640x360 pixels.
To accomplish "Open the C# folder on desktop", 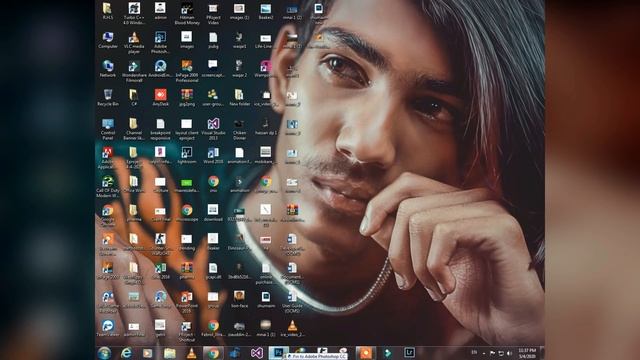I will pos(134,98).
